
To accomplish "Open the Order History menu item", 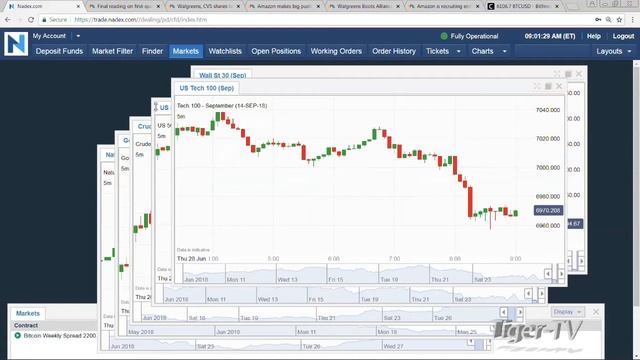I will 394,51.
